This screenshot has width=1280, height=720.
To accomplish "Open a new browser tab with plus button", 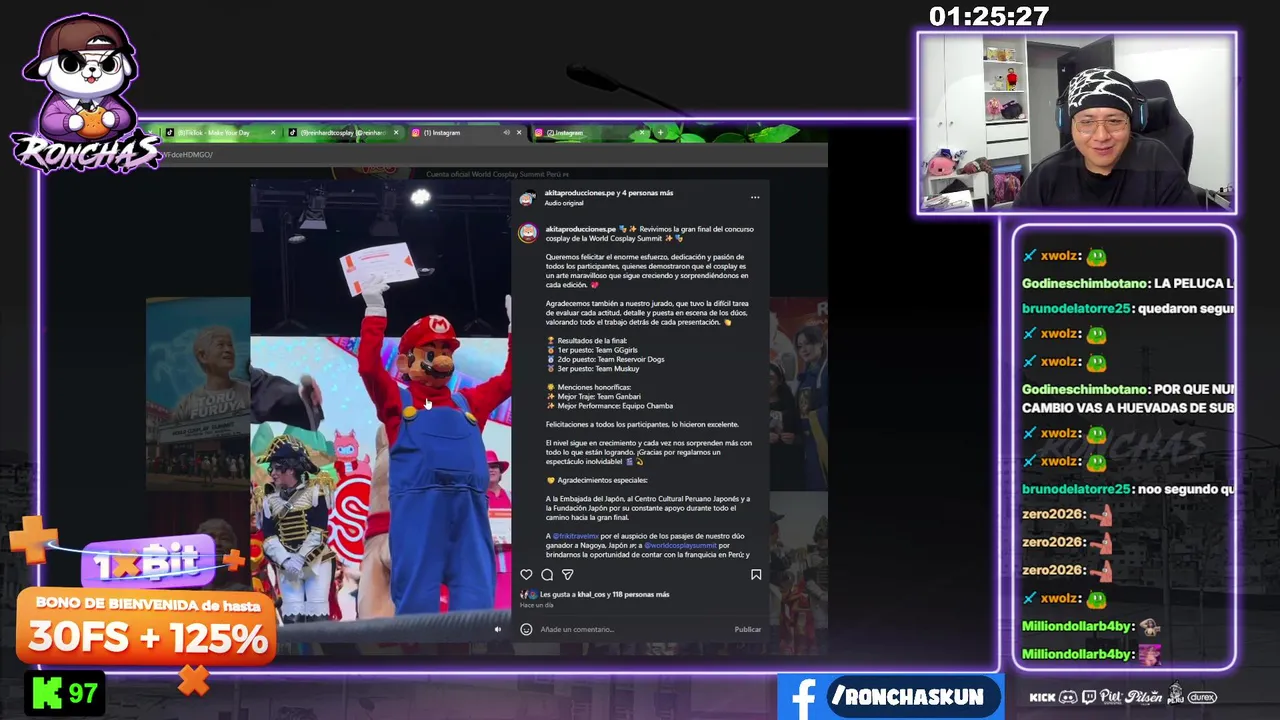I will [660, 132].
